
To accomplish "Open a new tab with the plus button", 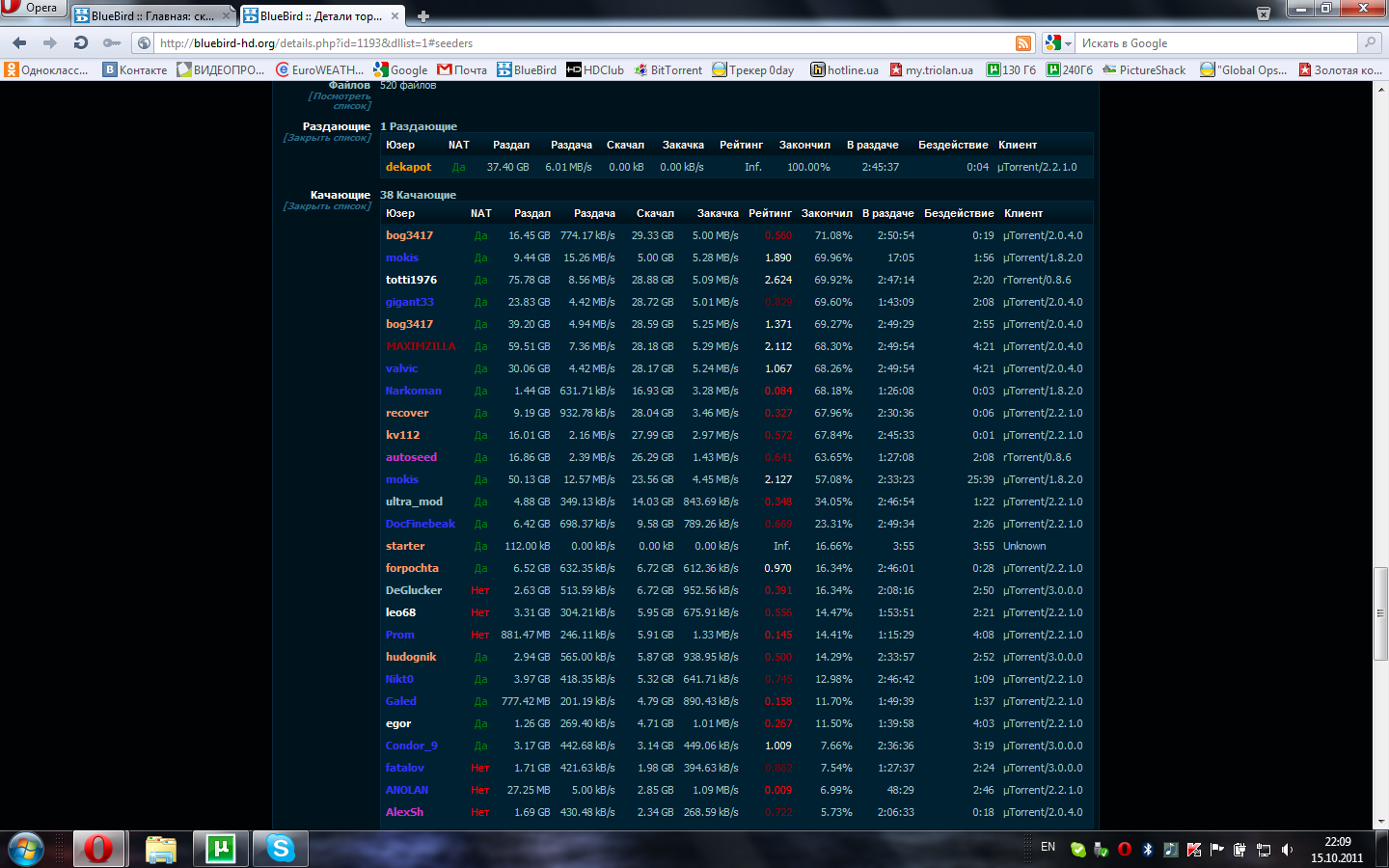I will pyautogui.click(x=422, y=15).
